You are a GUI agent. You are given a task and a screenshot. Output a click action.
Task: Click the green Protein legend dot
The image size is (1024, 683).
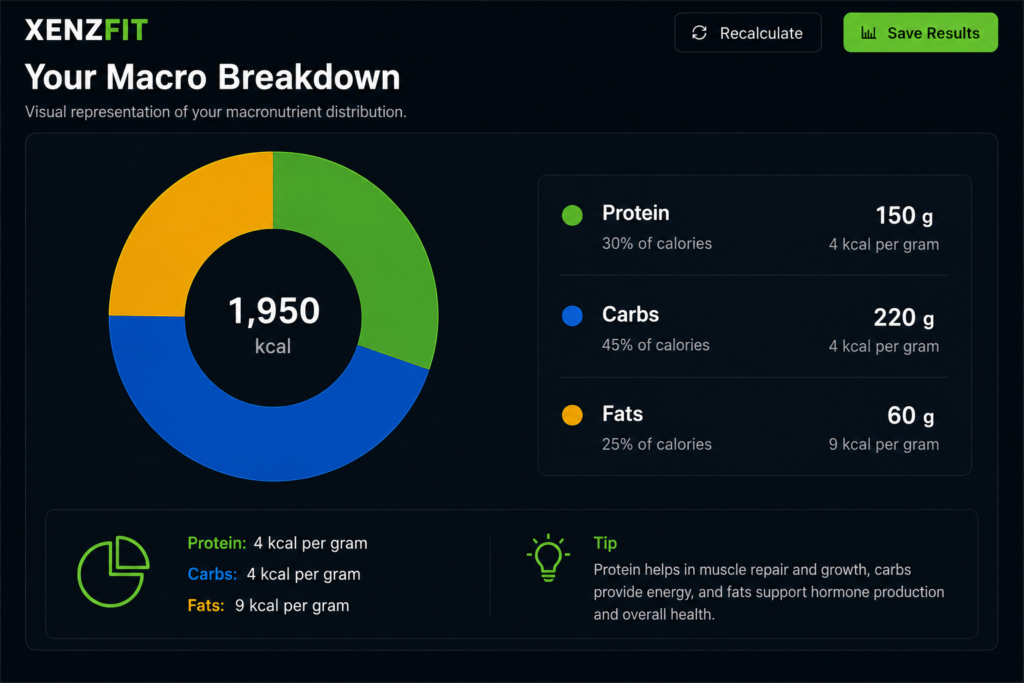(572, 215)
